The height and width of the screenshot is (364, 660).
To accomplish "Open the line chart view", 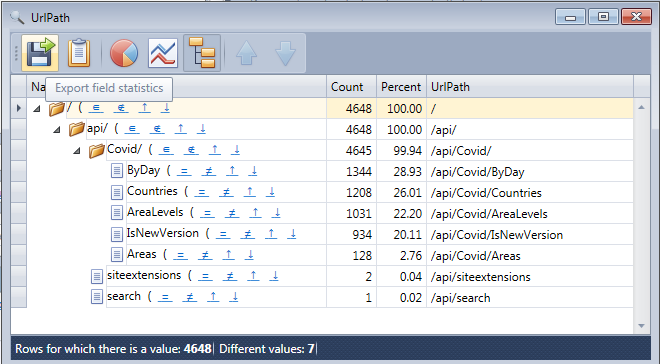I will [162, 53].
